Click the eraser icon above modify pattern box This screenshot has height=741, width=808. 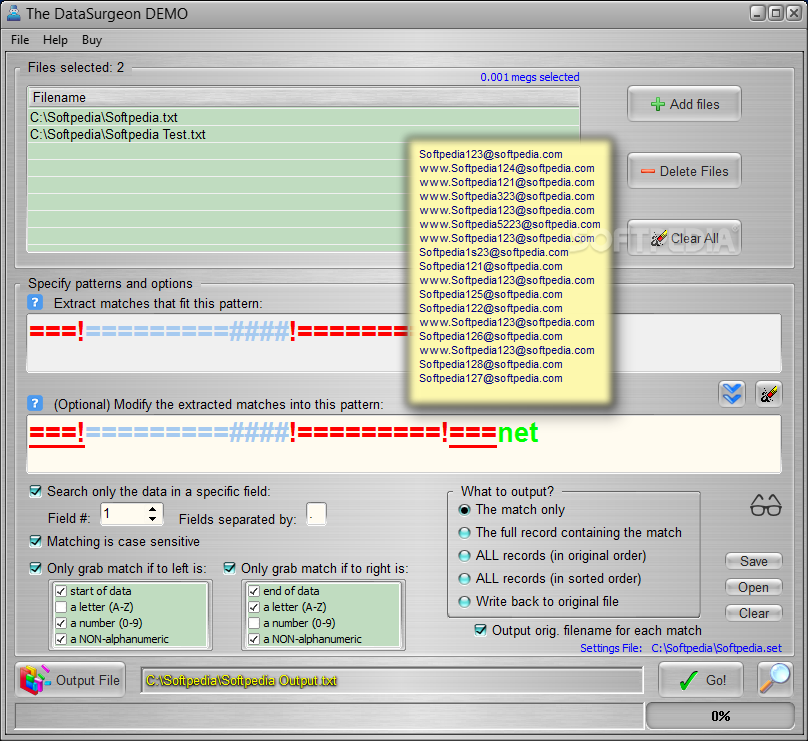tap(768, 394)
